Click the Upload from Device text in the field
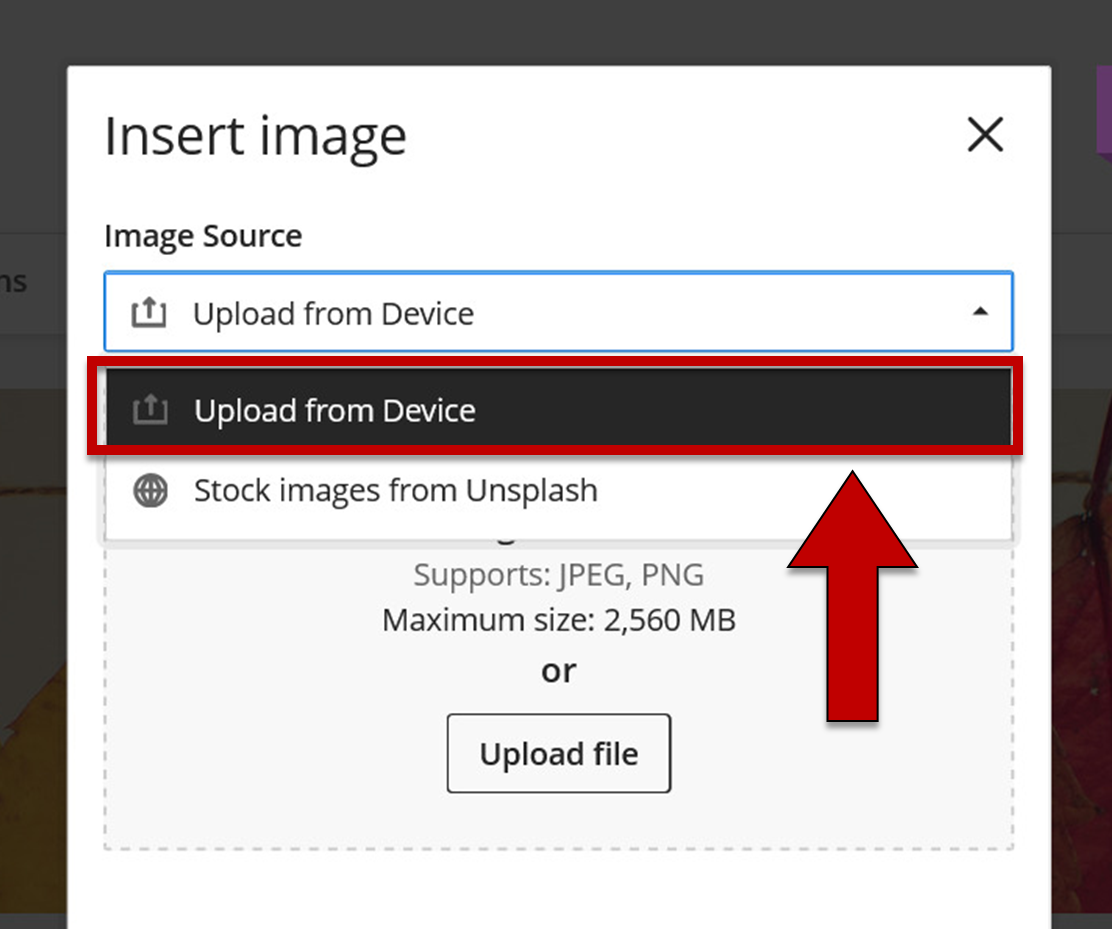Image resolution: width=1112 pixels, height=929 pixels. [333, 313]
